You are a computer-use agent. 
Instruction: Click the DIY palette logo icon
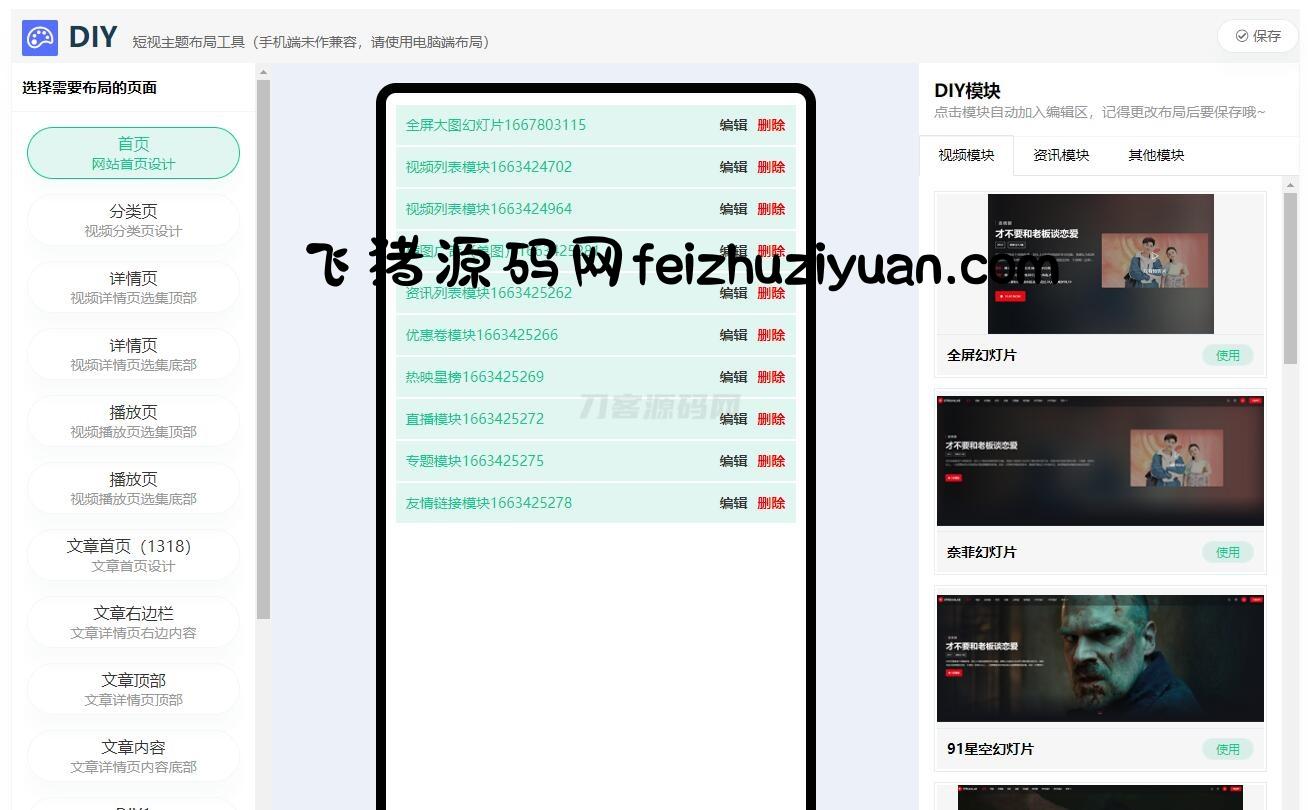point(40,38)
